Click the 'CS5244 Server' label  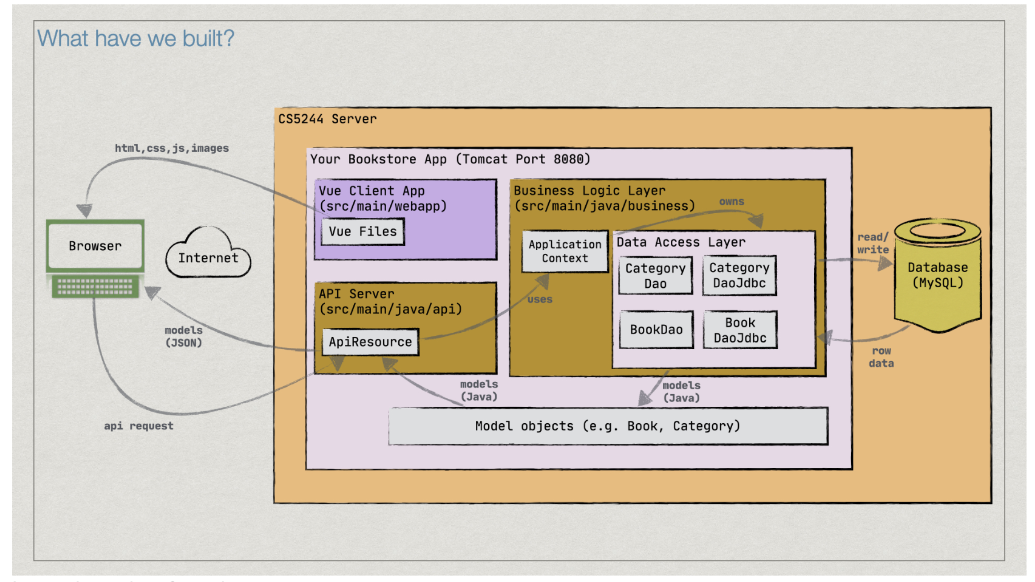coord(327,119)
